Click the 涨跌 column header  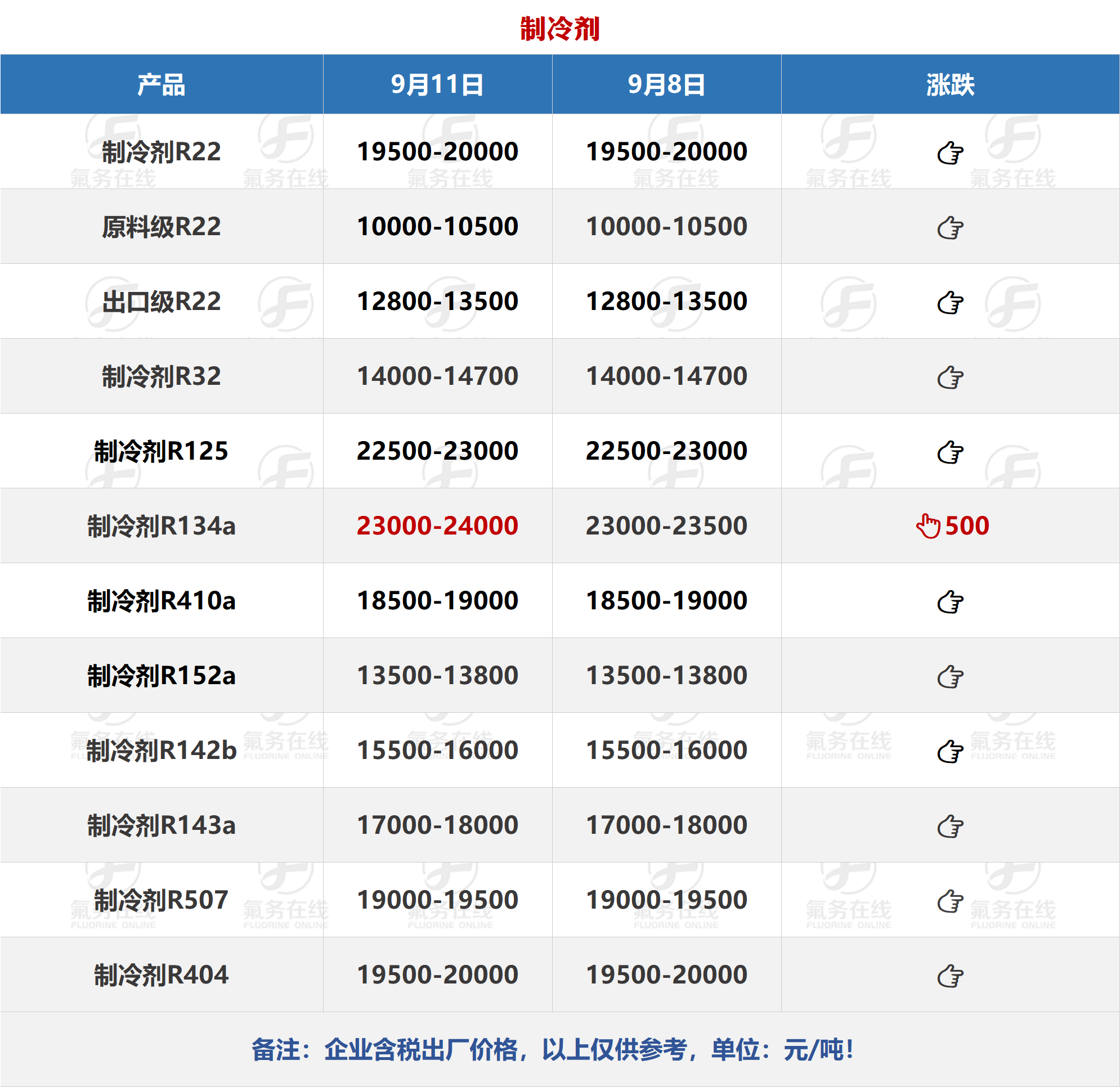(949, 84)
